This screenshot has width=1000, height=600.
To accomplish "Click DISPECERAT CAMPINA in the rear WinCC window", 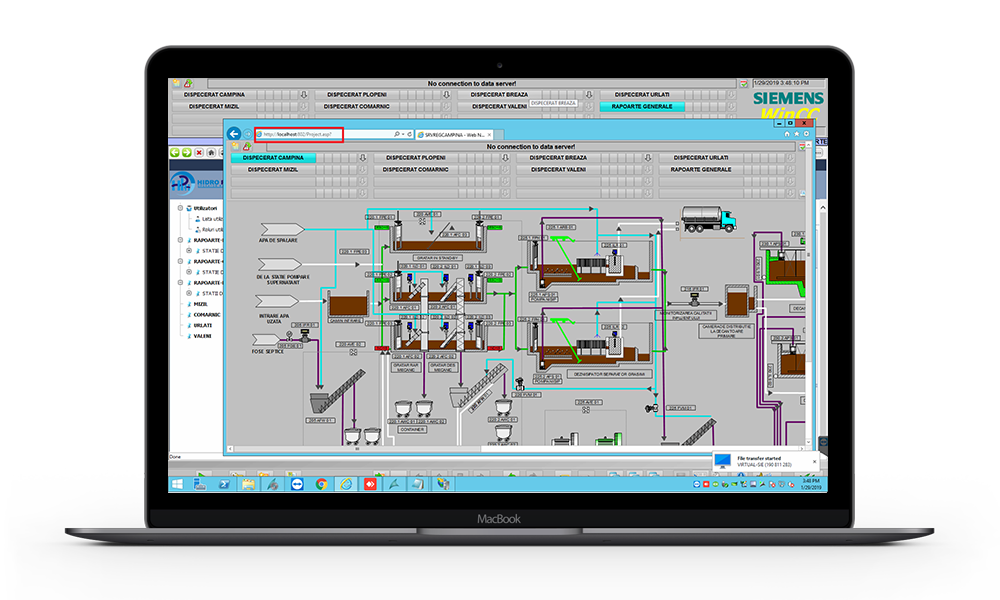I will click(x=214, y=94).
